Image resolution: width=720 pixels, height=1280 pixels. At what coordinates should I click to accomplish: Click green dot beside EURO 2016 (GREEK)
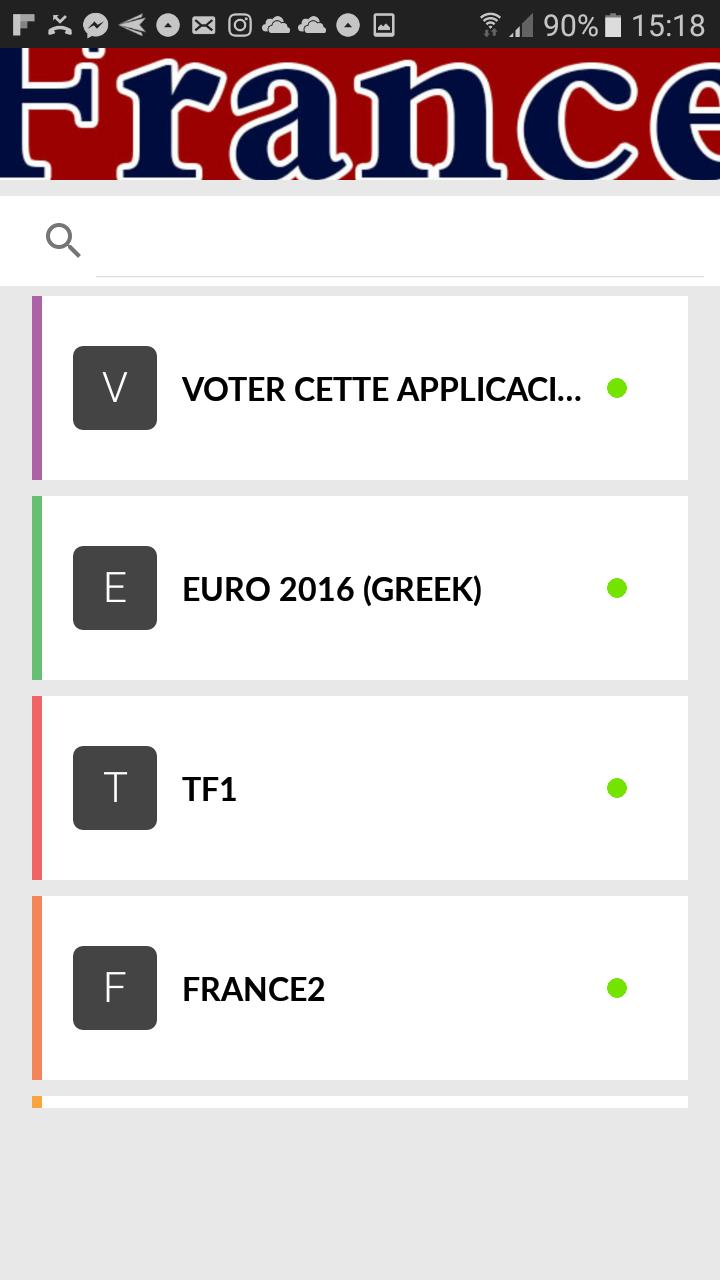(617, 588)
